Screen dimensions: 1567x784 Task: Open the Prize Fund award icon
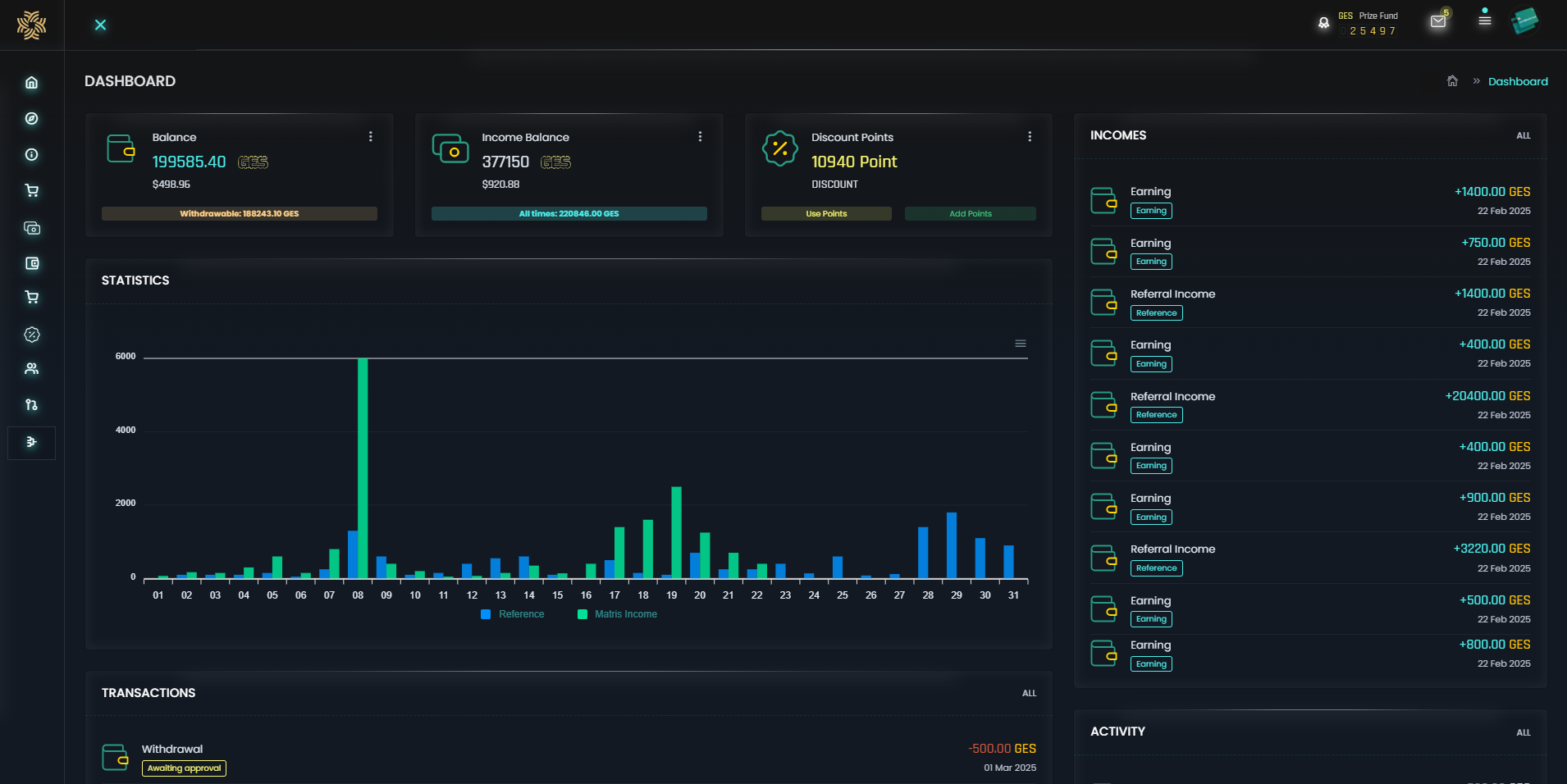point(1323,23)
